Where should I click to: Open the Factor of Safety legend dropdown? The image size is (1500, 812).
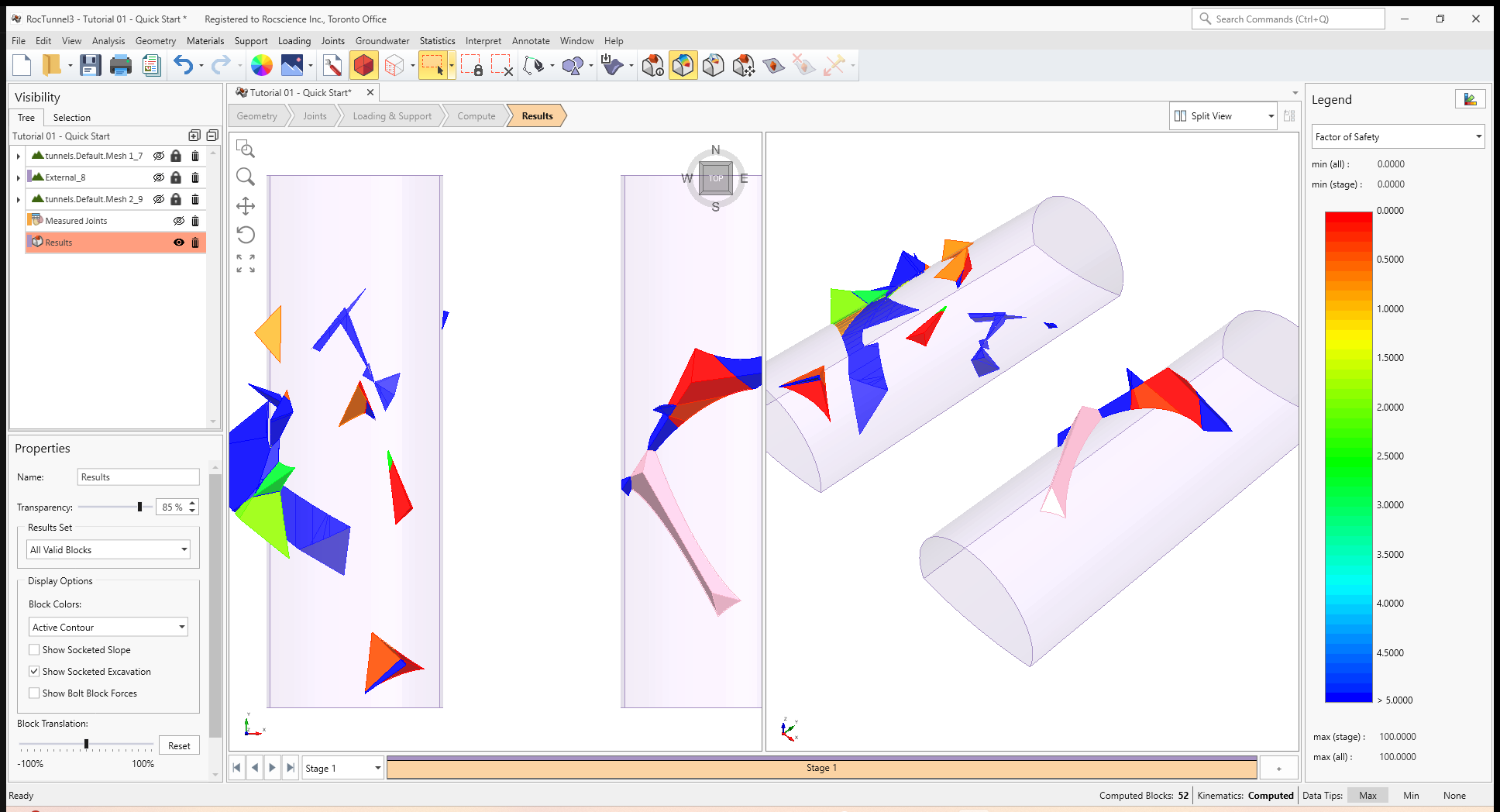tap(1398, 137)
